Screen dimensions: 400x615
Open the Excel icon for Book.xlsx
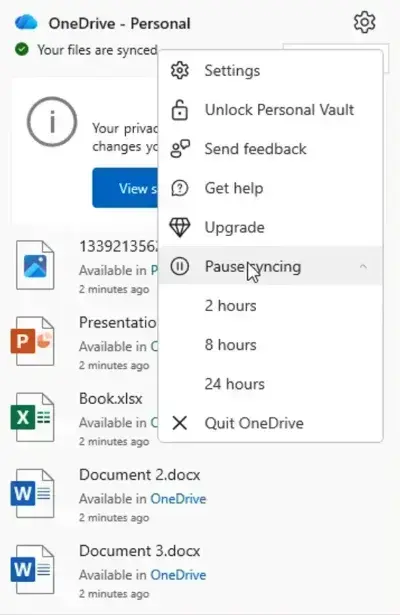[32, 417]
